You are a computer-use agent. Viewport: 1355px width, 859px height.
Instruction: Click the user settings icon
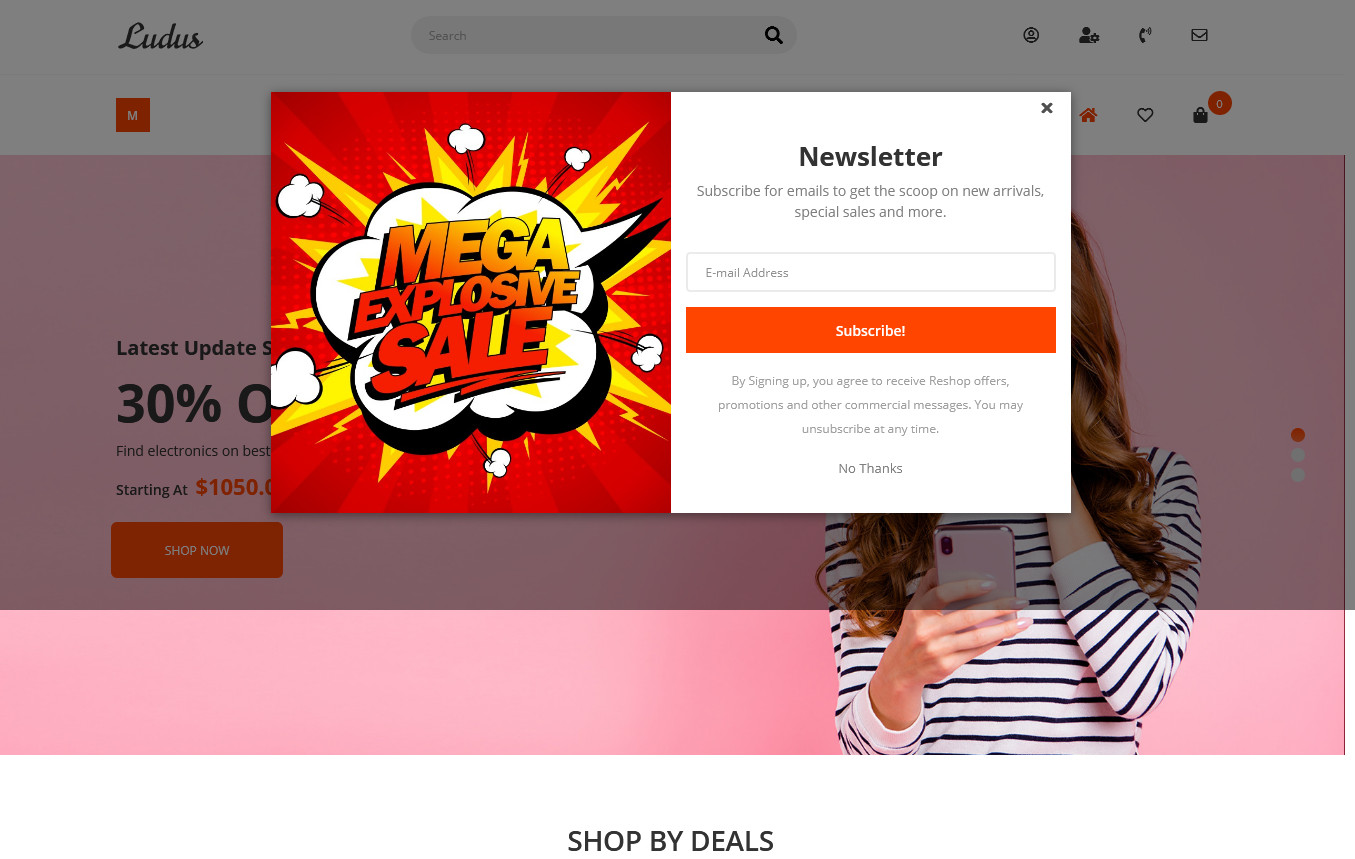(1089, 35)
